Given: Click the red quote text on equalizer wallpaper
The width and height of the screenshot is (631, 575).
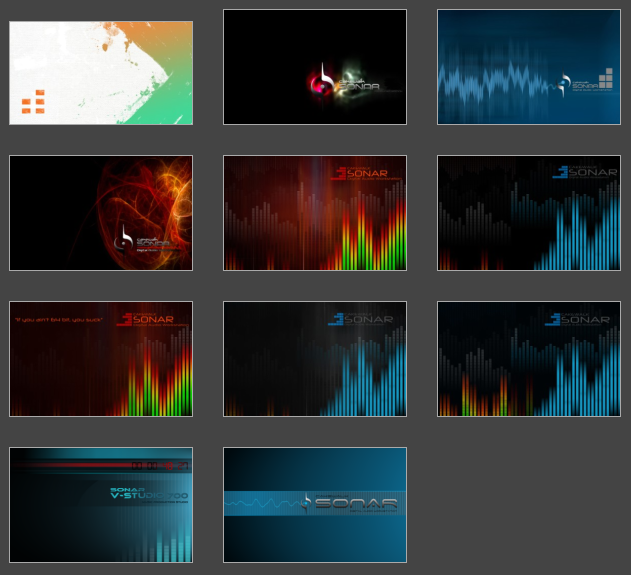Looking at the screenshot, I should coord(60,320).
